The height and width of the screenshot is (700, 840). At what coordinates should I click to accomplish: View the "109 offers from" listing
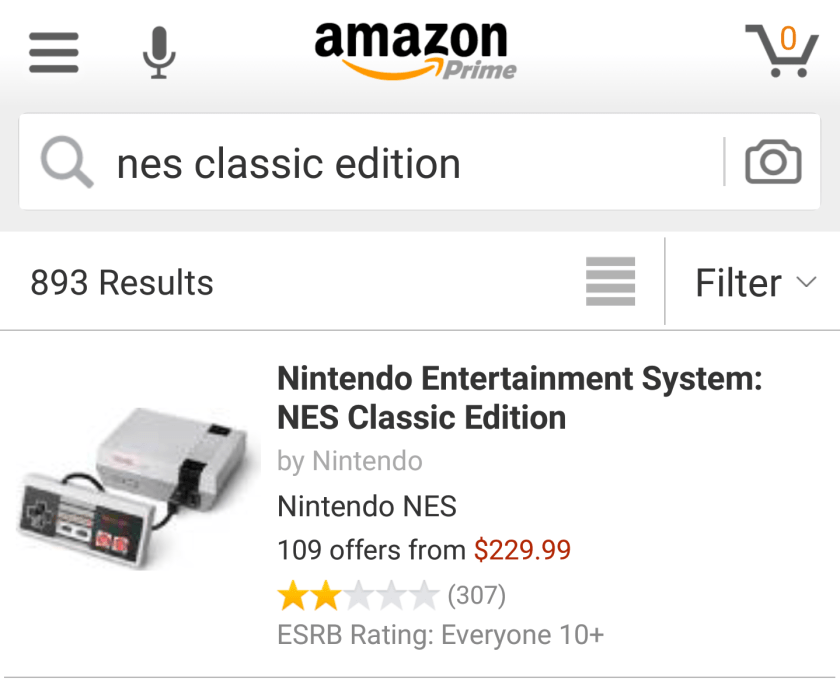click(371, 550)
